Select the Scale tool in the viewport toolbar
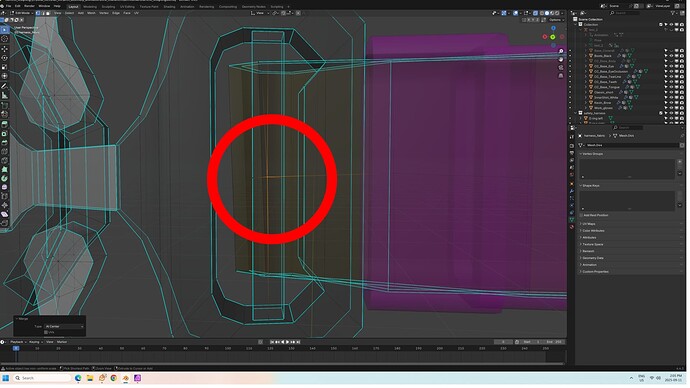690x388 pixels. 4,67
